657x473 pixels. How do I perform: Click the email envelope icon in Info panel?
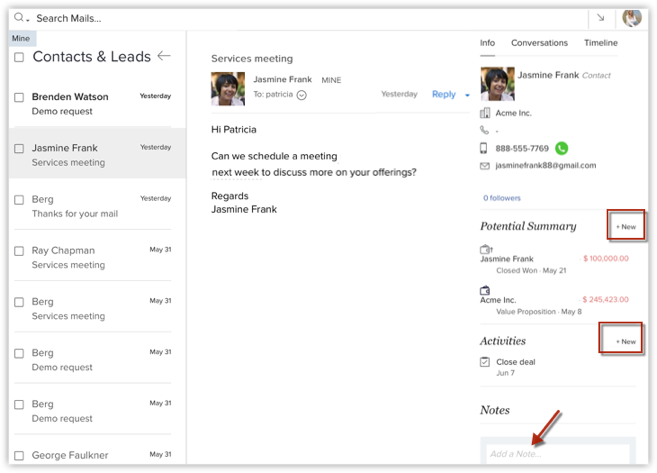coord(485,165)
